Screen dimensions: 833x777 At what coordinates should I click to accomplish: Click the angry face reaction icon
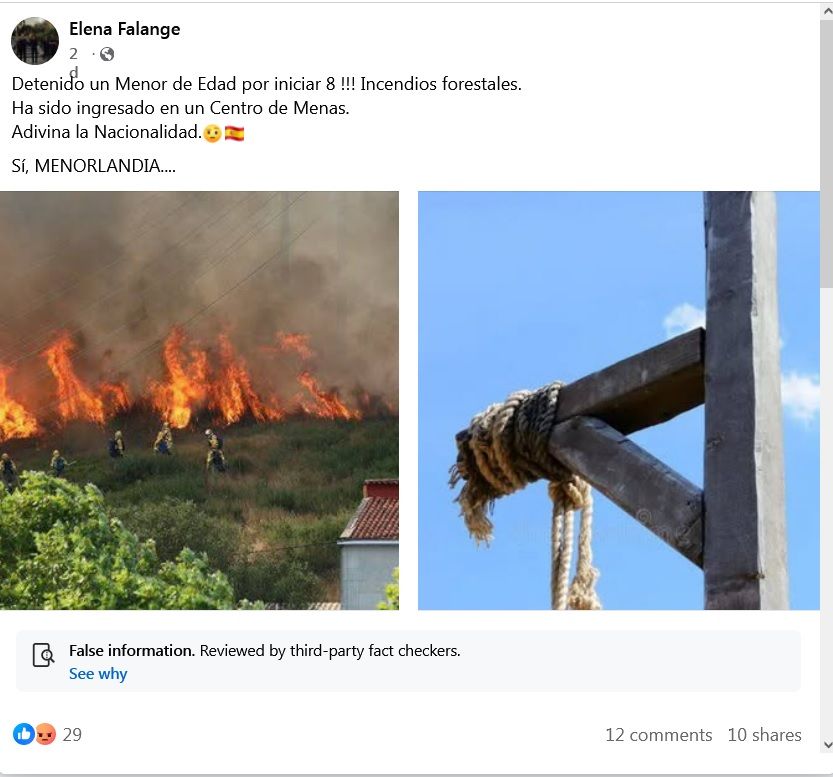(x=43, y=734)
